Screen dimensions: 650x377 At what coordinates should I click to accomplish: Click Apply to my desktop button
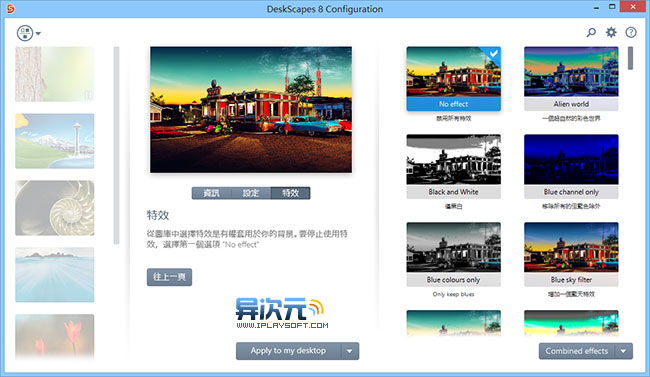tap(288, 351)
